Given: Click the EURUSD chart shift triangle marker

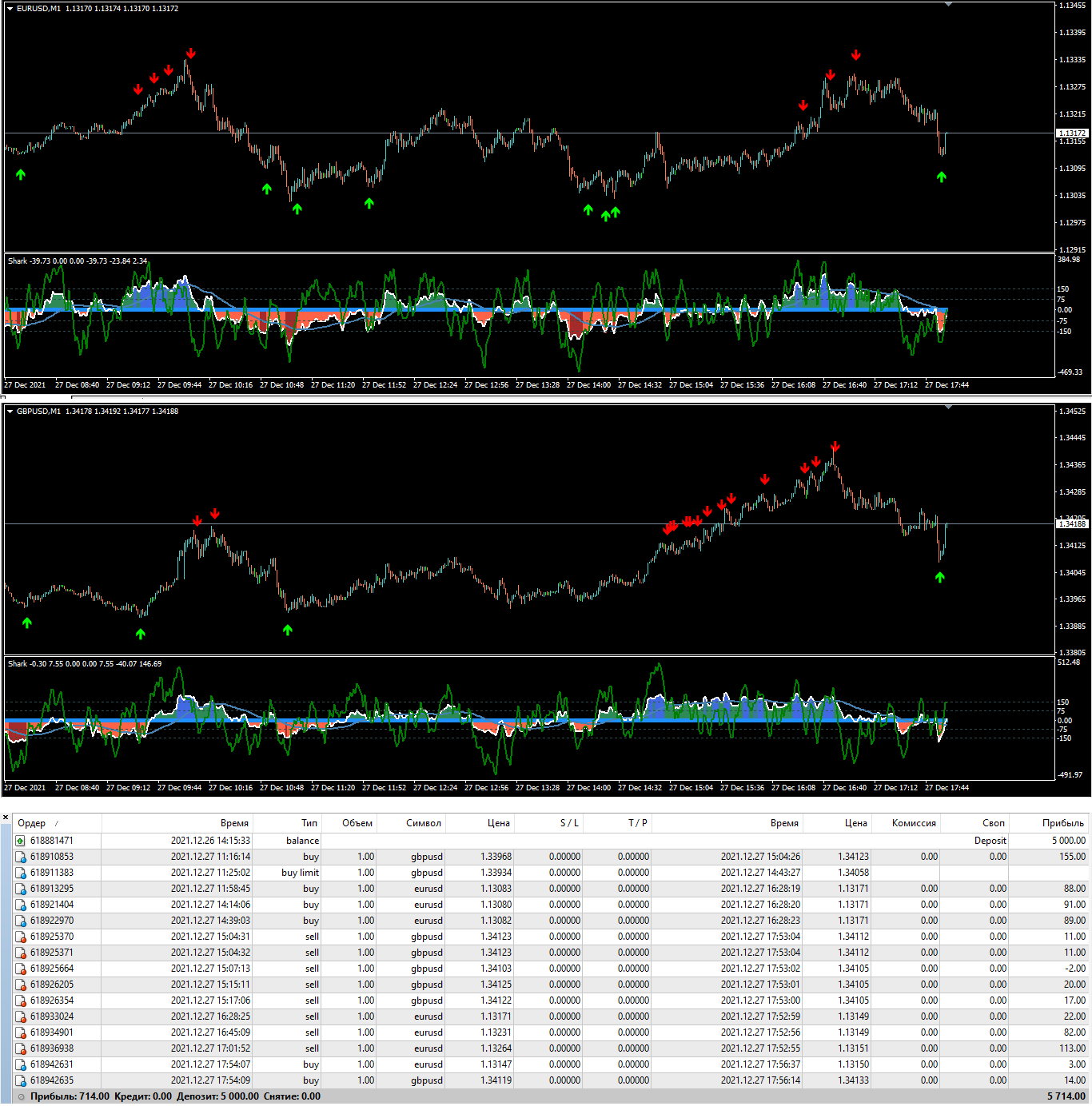Looking at the screenshot, I should [x=948, y=5].
